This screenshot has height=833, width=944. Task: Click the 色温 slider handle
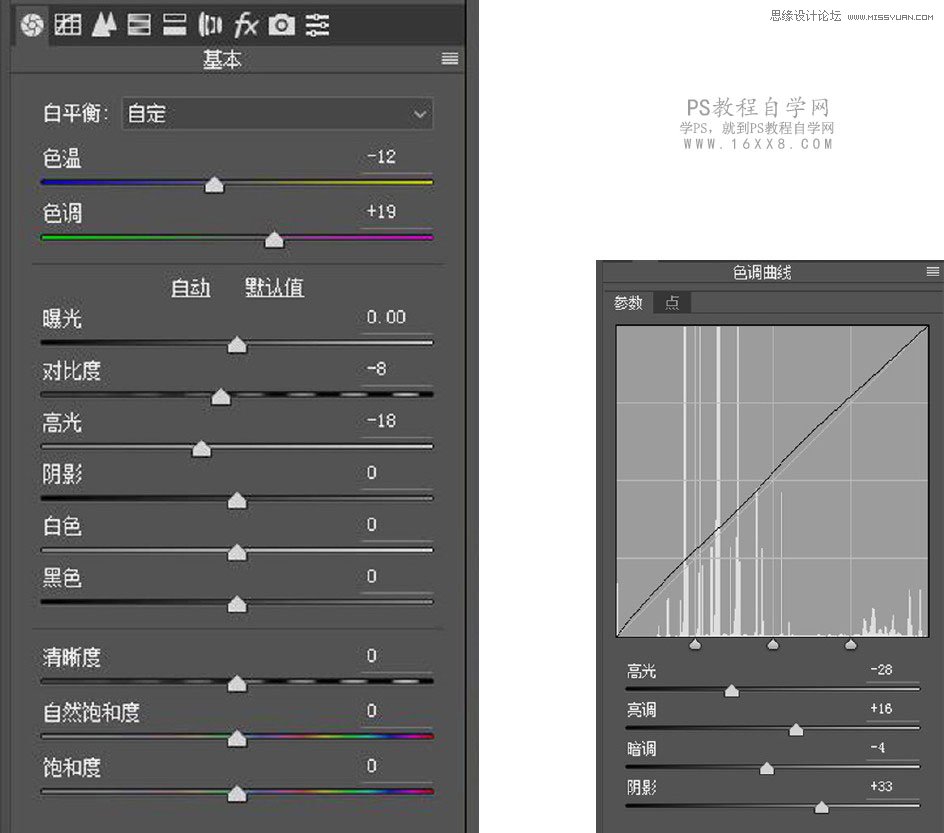(214, 185)
